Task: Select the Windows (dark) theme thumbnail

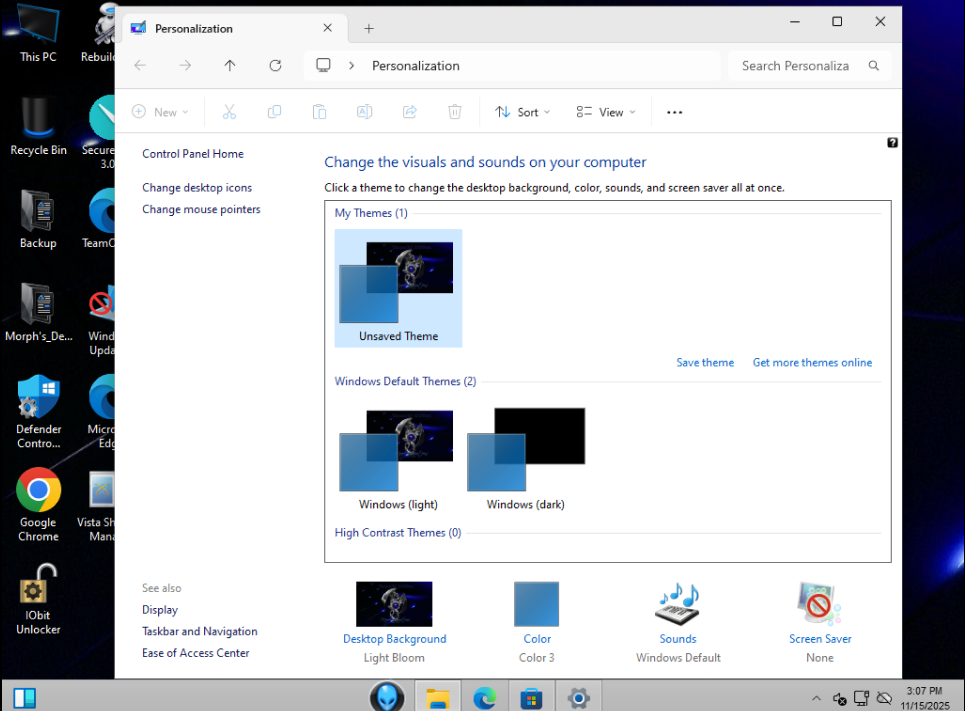Action: click(526, 448)
